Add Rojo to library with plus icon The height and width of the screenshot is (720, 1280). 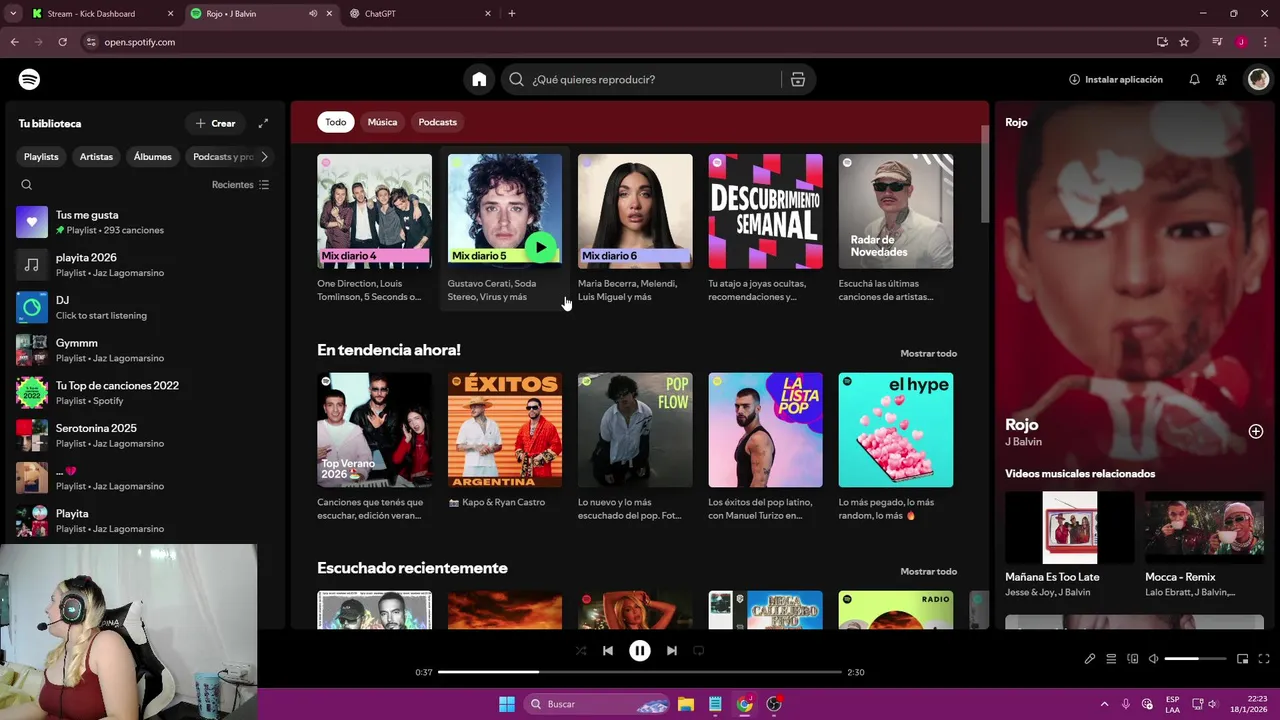coord(1256,431)
